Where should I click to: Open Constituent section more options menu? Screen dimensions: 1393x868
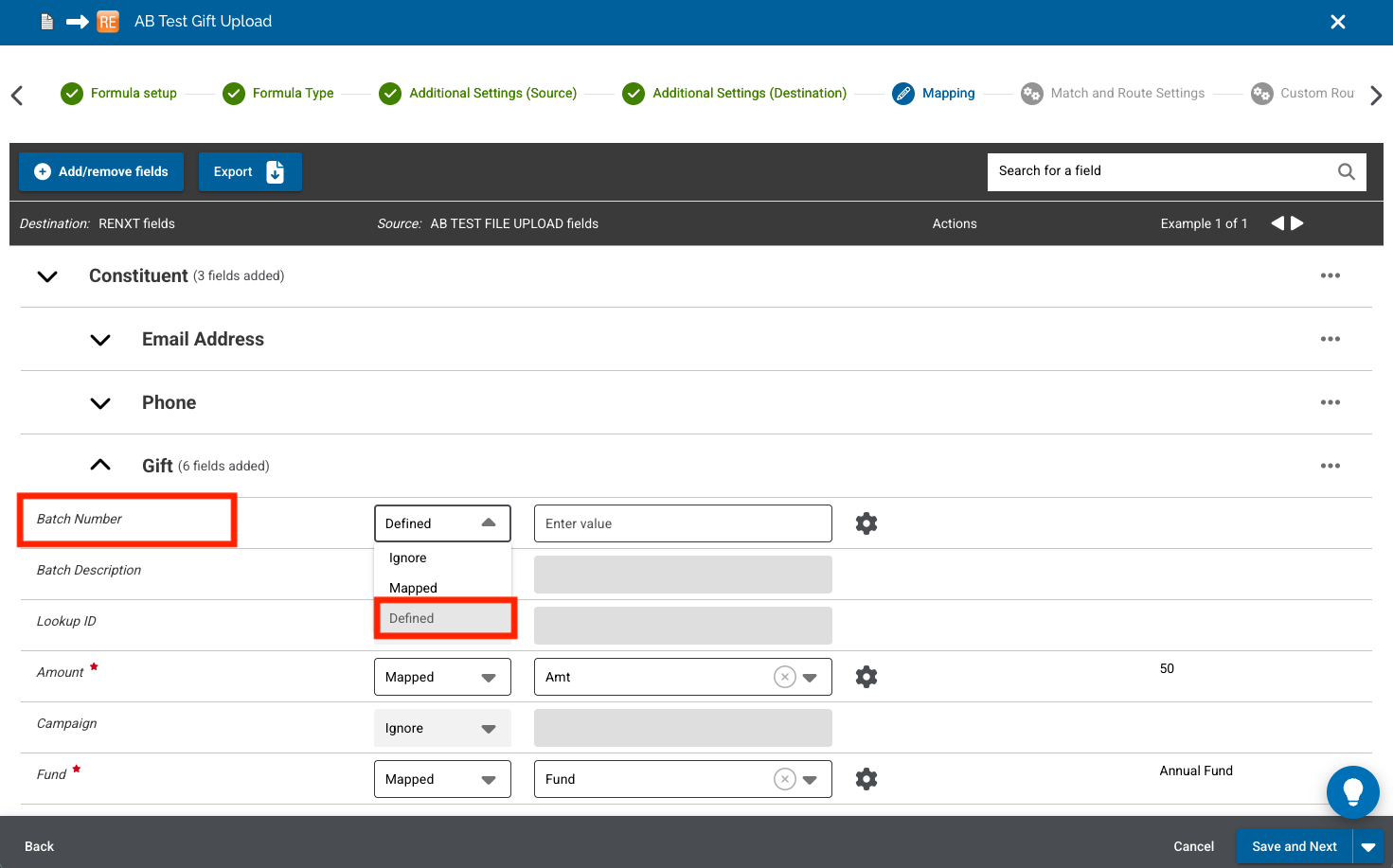point(1330,275)
